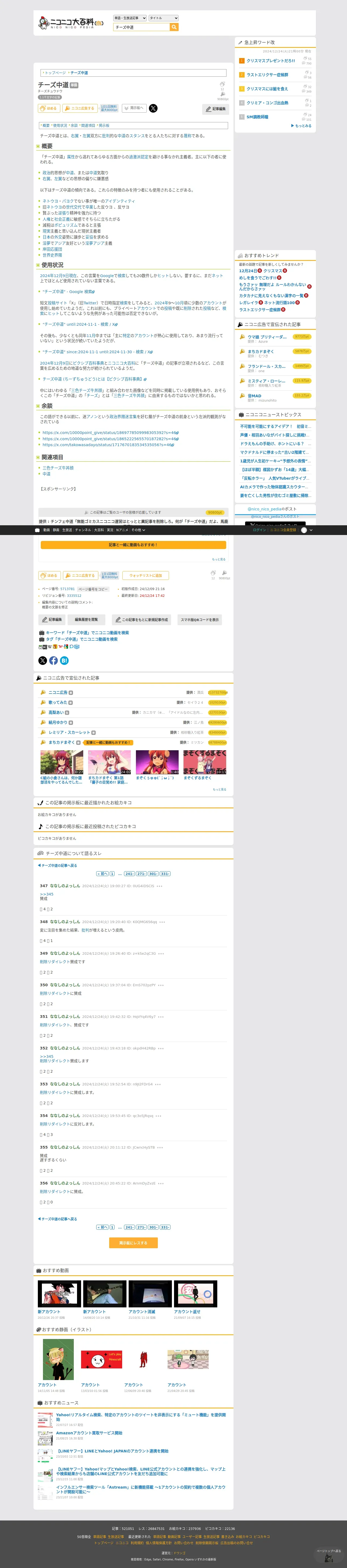This screenshot has width=347, height=1568.
Task: Click the Nアニメ tab in the black nav bar
Action: coord(122,530)
